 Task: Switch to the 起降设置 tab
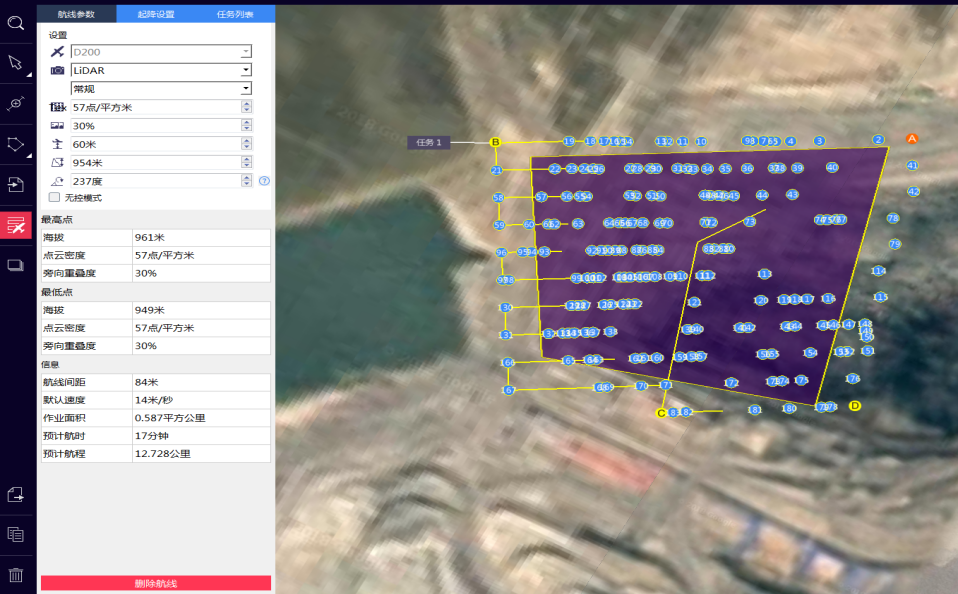click(156, 14)
